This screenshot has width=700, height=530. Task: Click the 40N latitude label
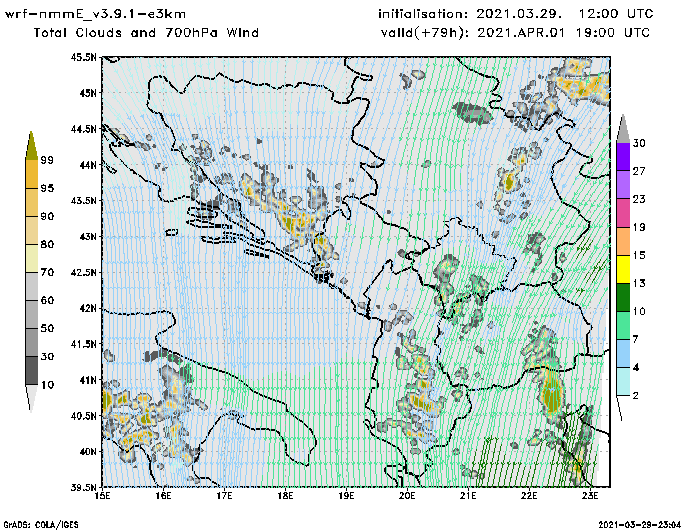click(88, 451)
